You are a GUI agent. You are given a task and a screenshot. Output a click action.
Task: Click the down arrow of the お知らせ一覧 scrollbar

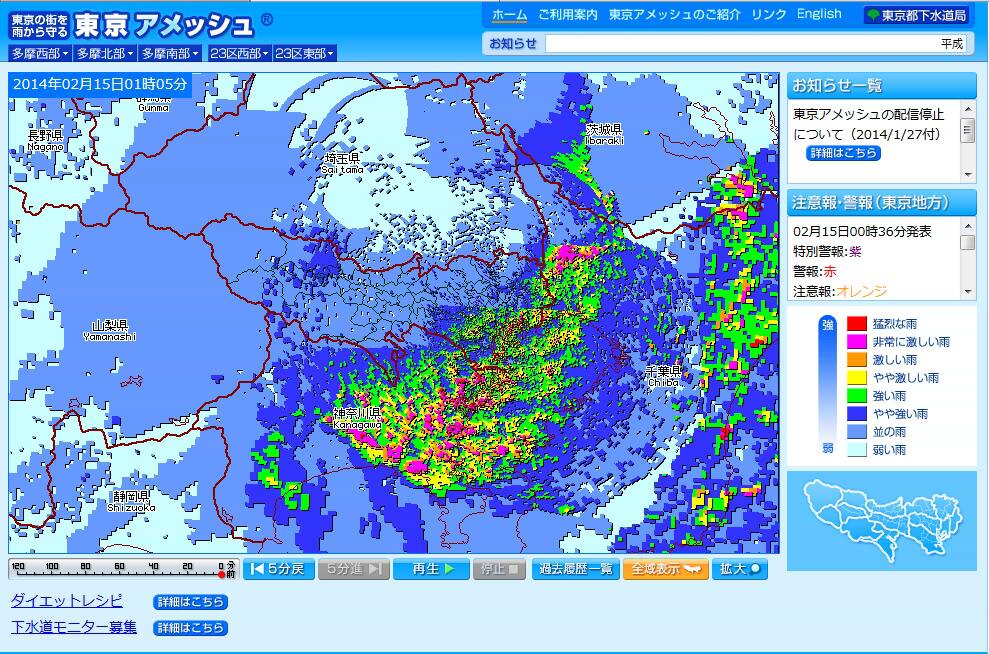pyautogui.click(x=968, y=174)
